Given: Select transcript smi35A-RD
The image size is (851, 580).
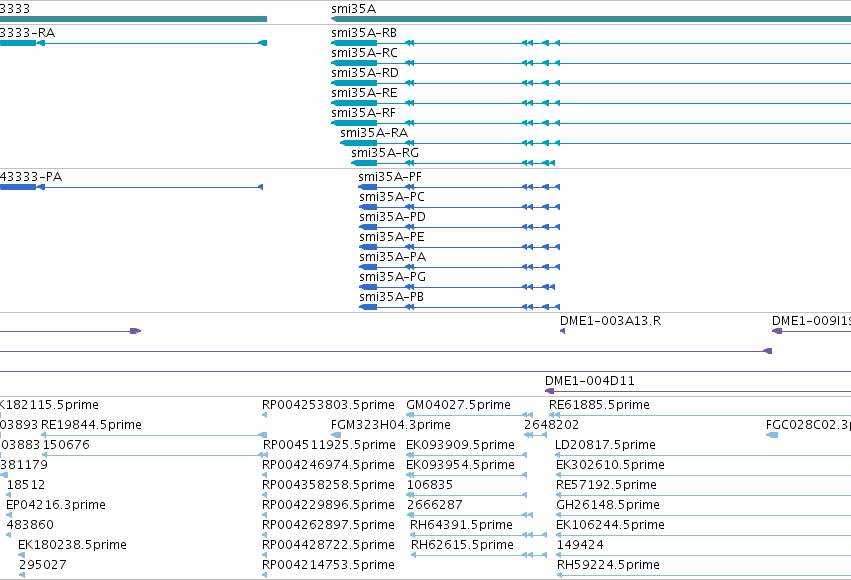Looking at the screenshot, I should pyautogui.click(x=365, y=73).
